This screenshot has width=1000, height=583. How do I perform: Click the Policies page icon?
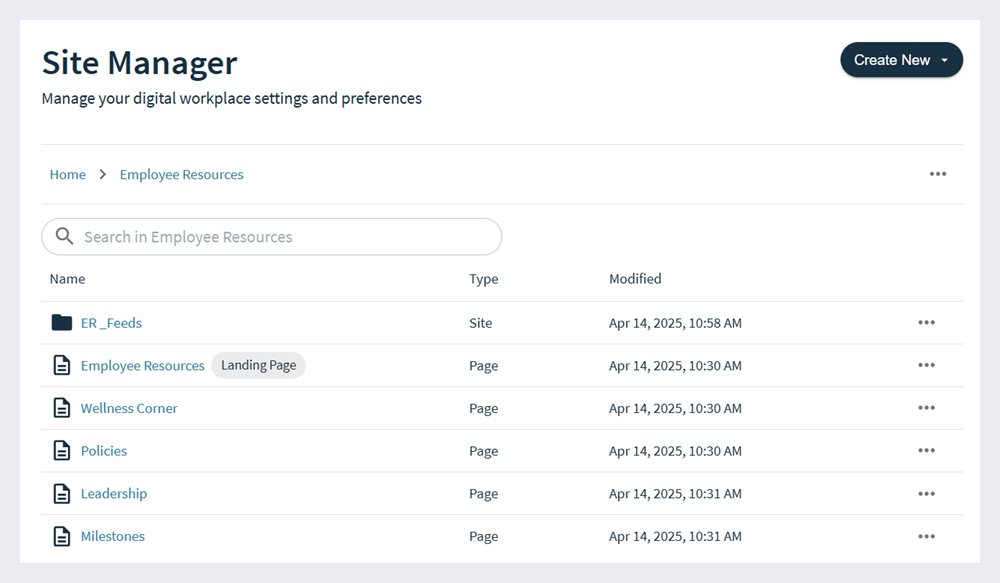(62, 451)
